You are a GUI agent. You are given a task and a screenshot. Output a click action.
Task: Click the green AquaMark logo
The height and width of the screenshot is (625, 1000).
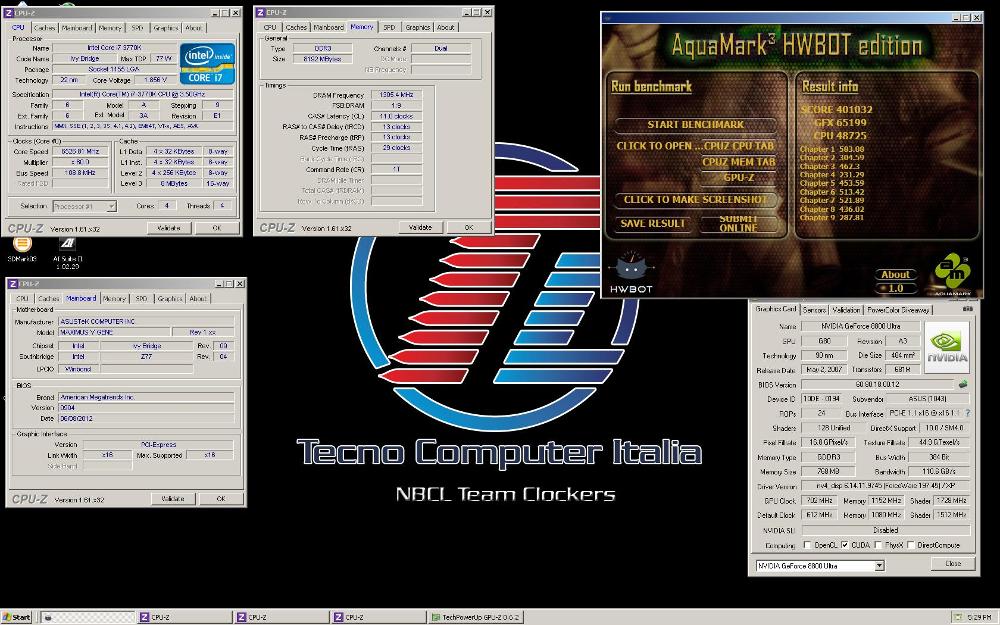[x=952, y=274]
